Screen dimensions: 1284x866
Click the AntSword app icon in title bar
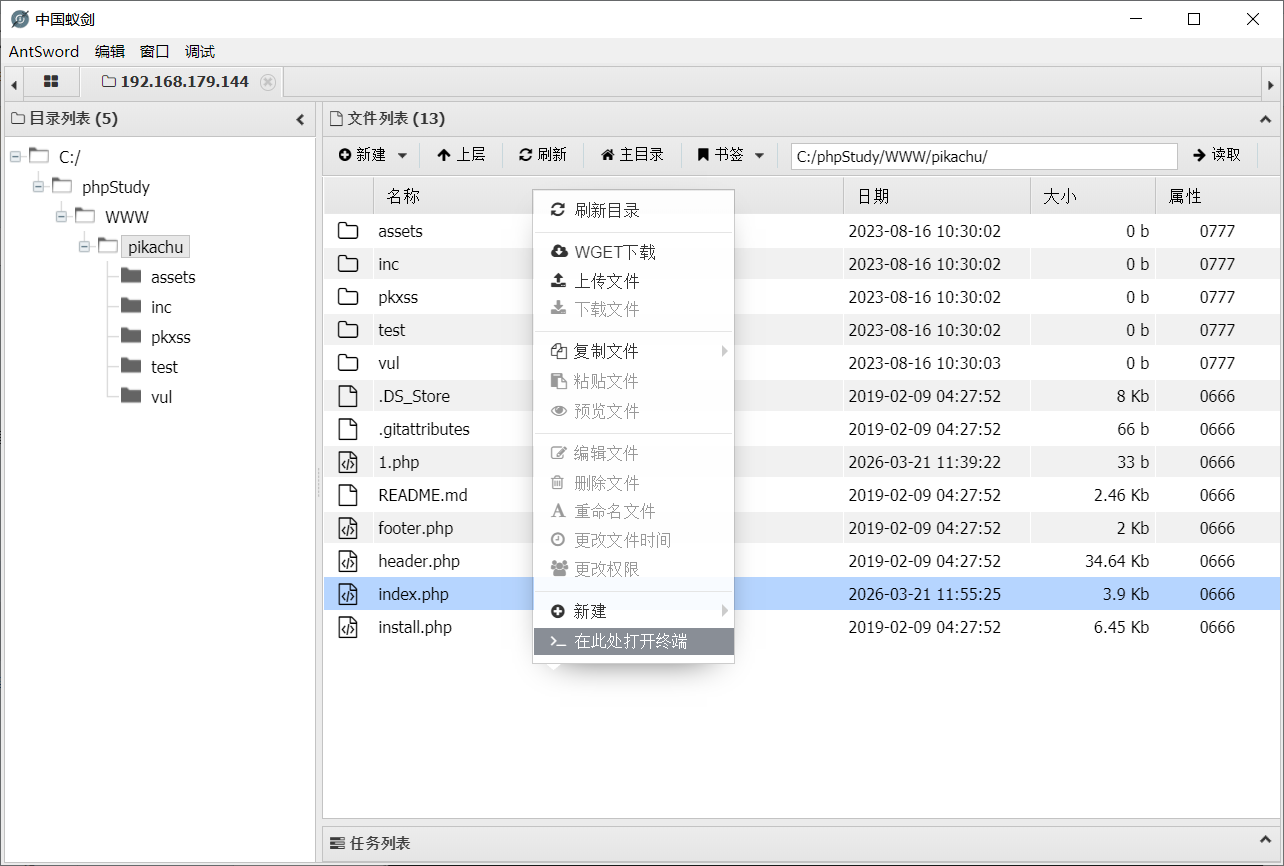pos(19,19)
